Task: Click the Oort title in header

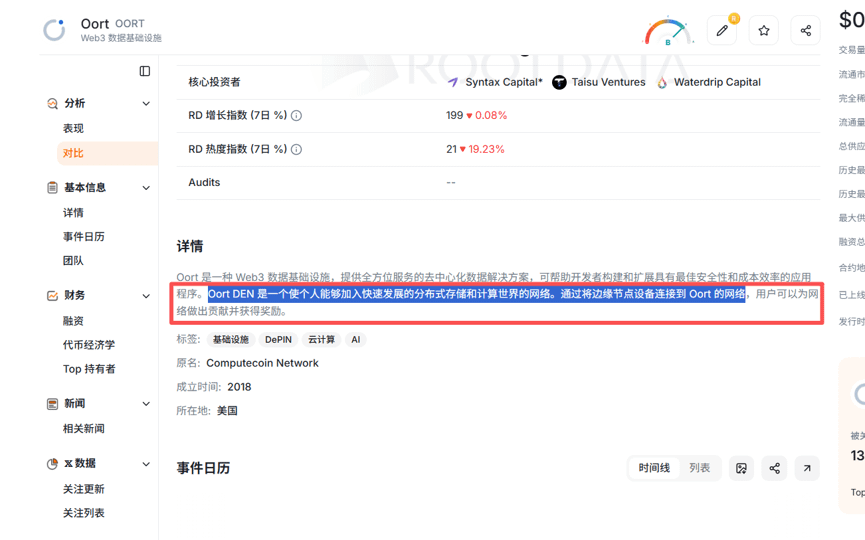Action: (x=95, y=24)
